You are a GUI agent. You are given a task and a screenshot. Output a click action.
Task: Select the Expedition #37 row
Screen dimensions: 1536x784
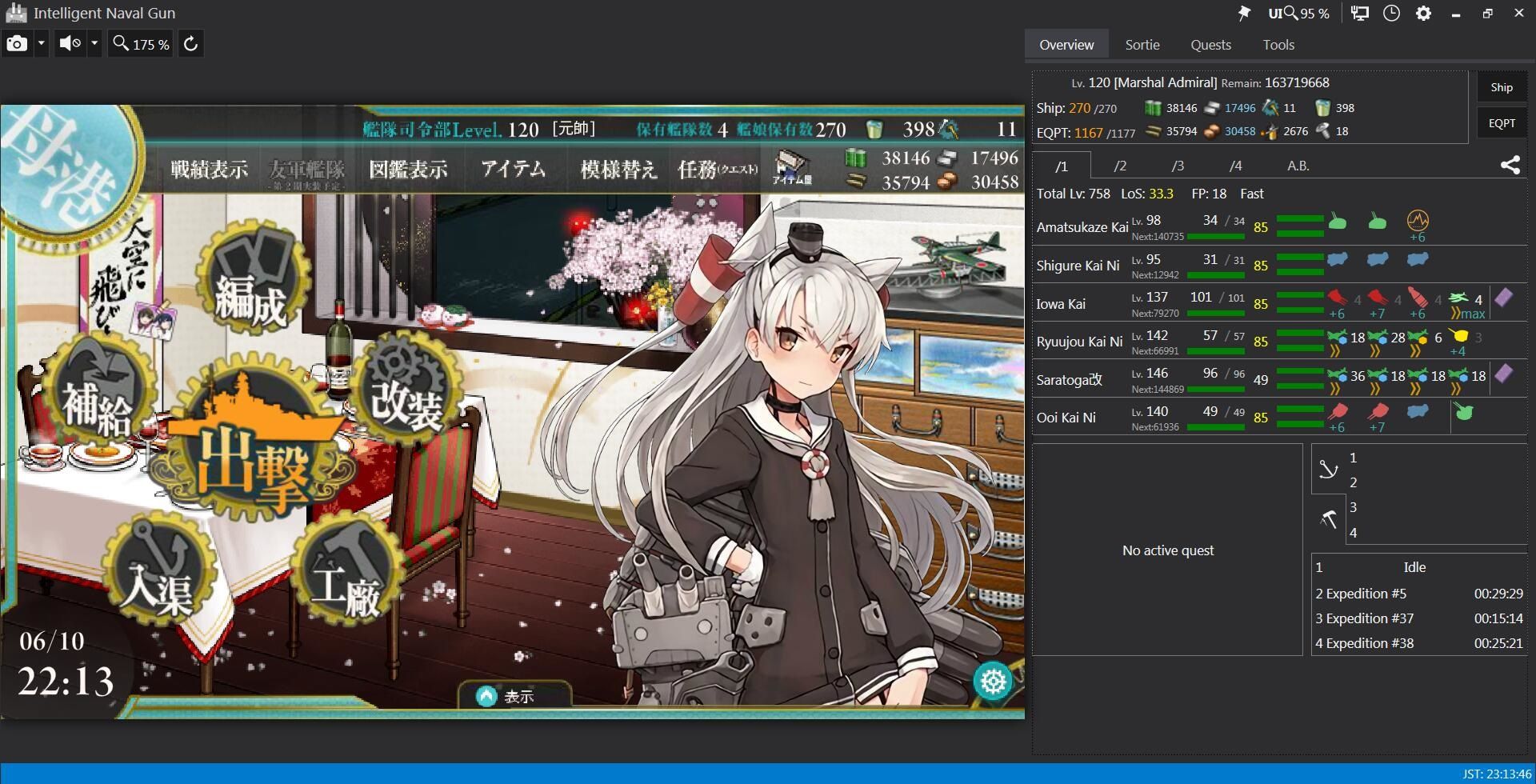click(x=1419, y=618)
